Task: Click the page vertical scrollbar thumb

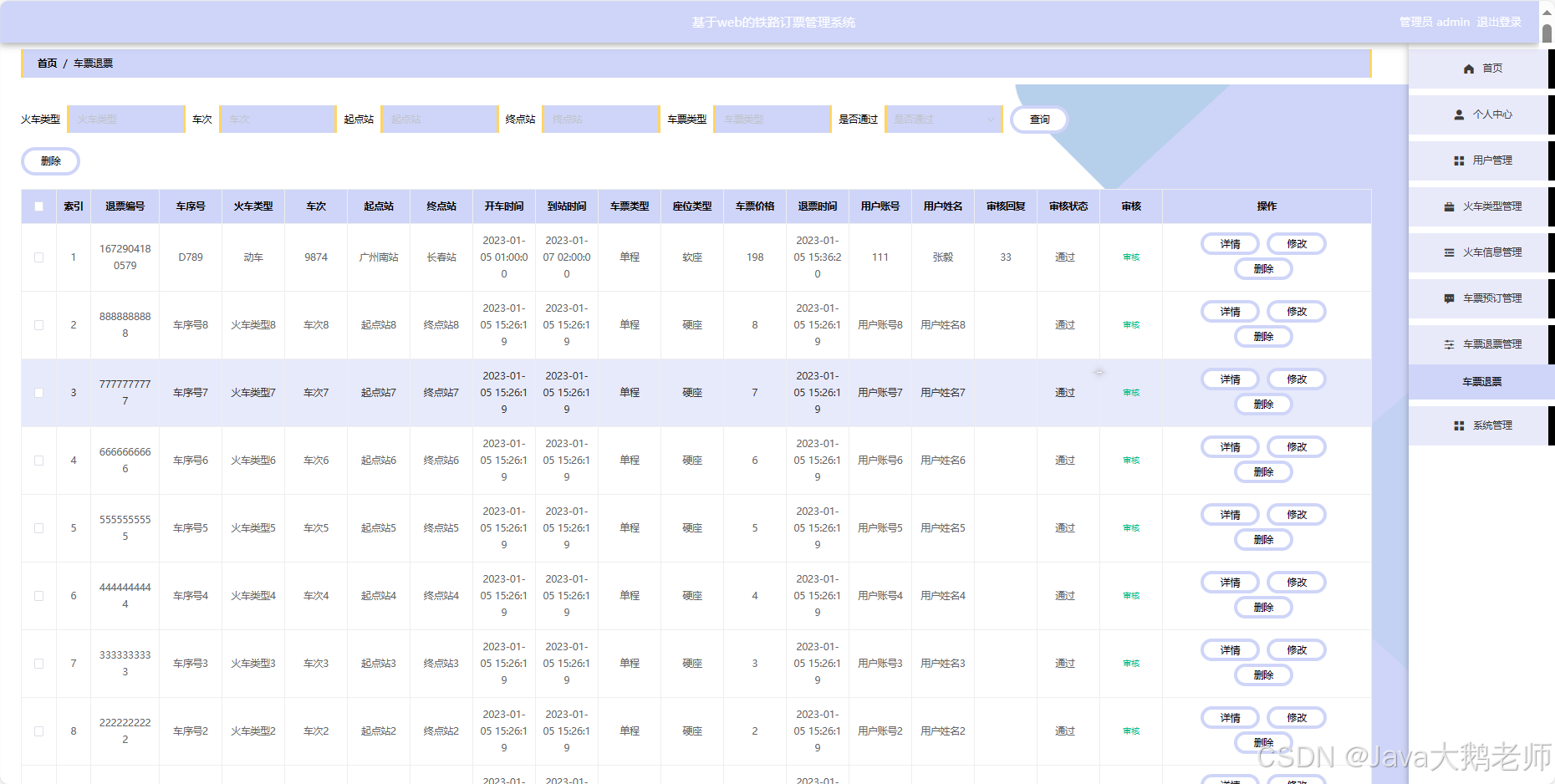Action: [1547, 33]
